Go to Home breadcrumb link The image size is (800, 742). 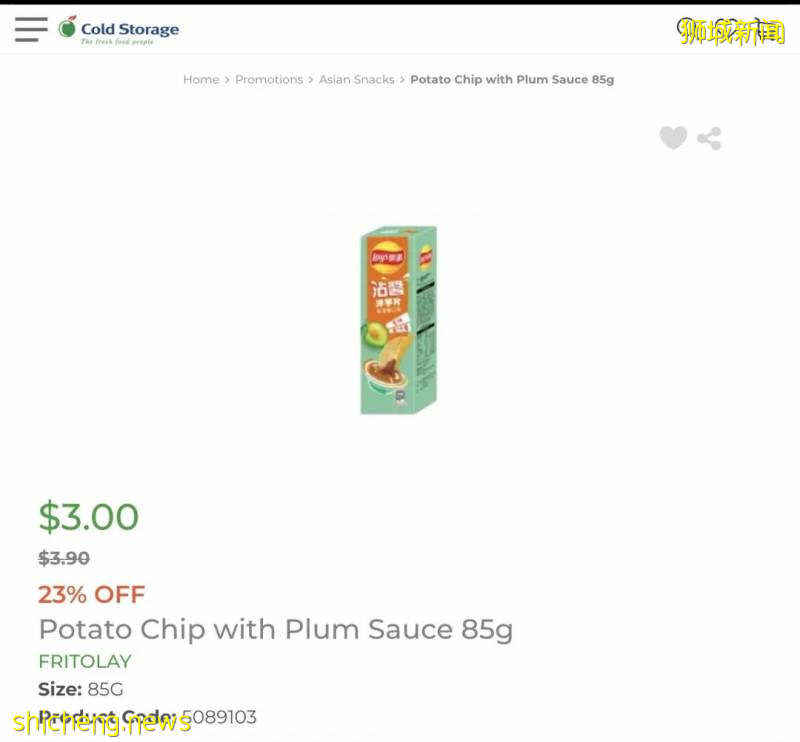click(201, 80)
